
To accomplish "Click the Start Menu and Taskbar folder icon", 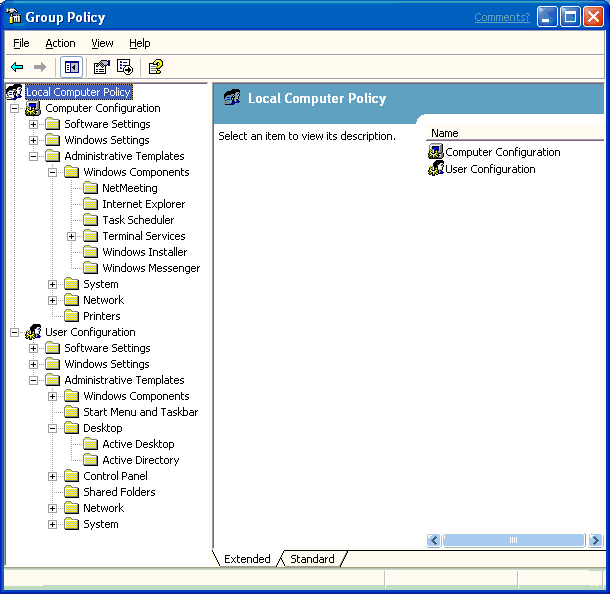I will pyautogui.click(x=71, y=412).
